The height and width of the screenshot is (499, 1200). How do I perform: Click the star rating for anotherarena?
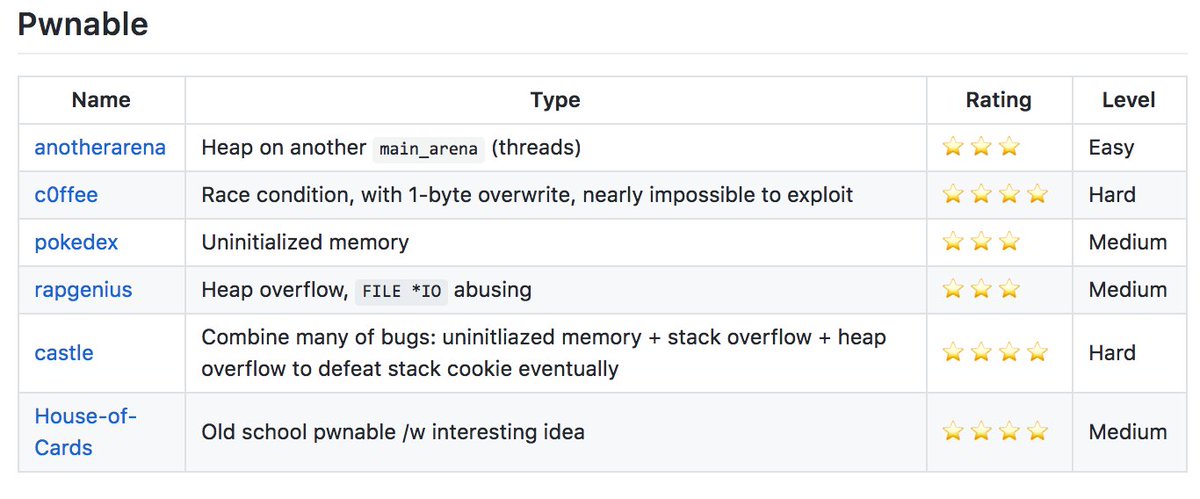981,148
